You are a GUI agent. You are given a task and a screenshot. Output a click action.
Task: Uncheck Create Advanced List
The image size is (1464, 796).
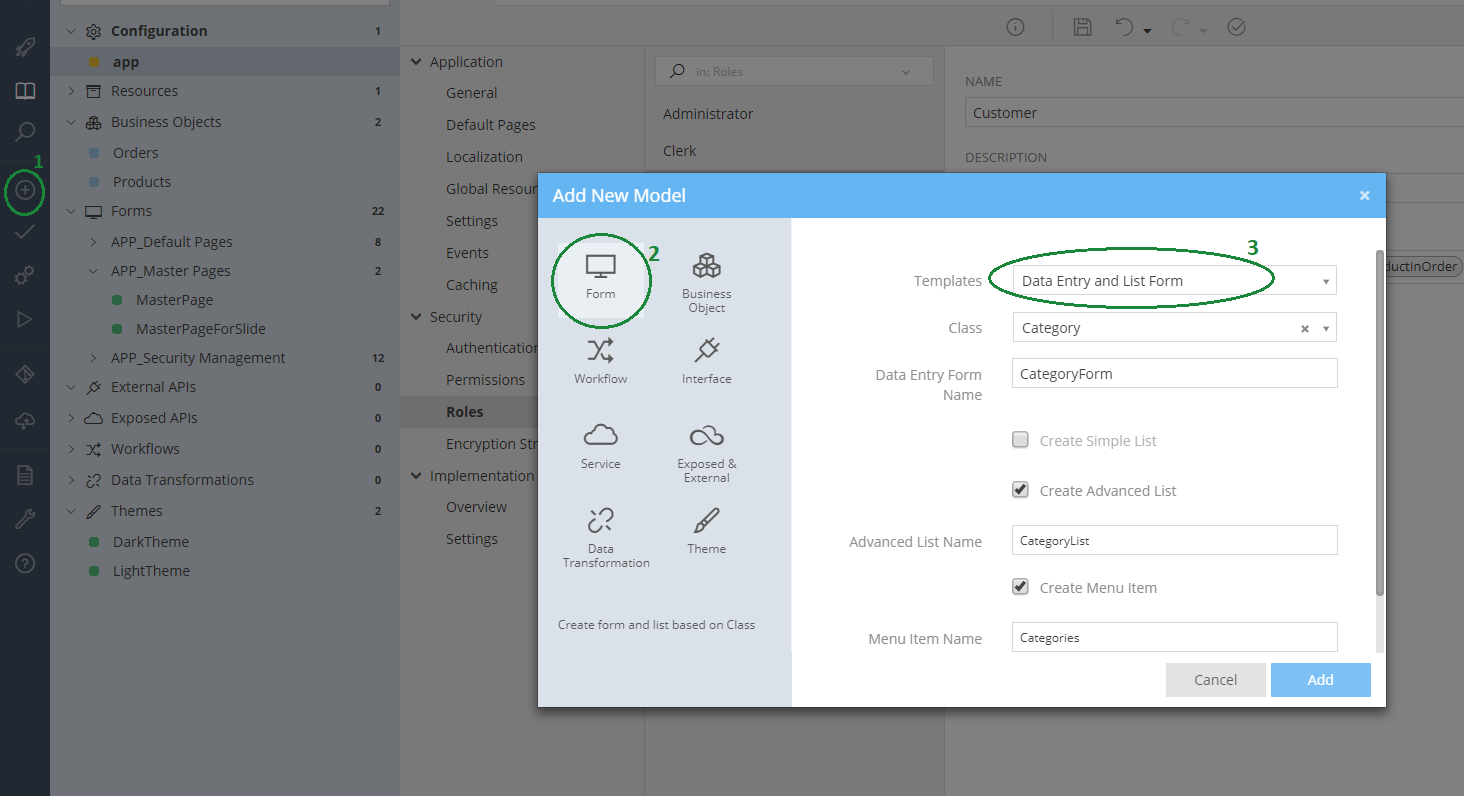1020,489
